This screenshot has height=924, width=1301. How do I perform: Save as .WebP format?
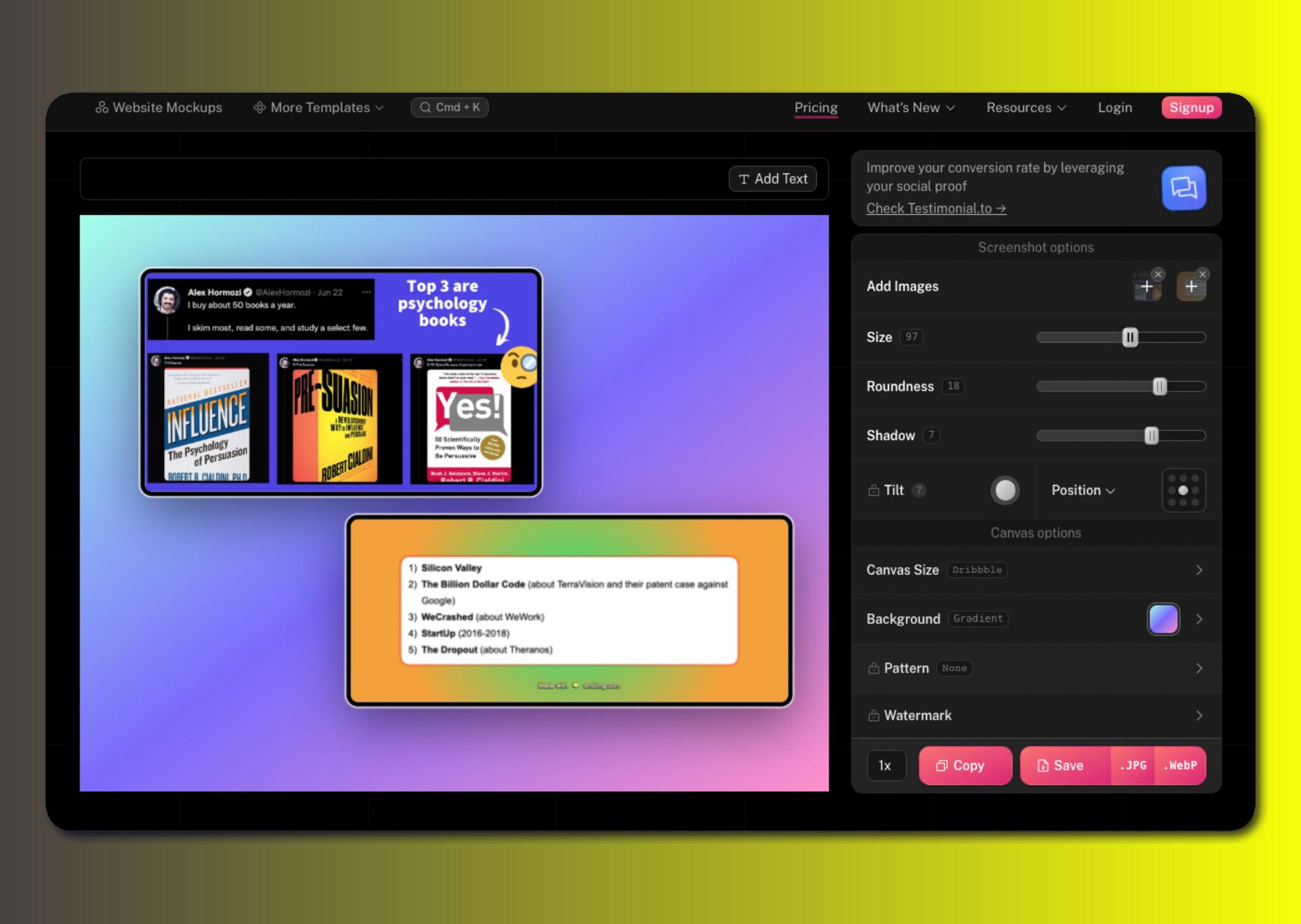(1180, 766)
